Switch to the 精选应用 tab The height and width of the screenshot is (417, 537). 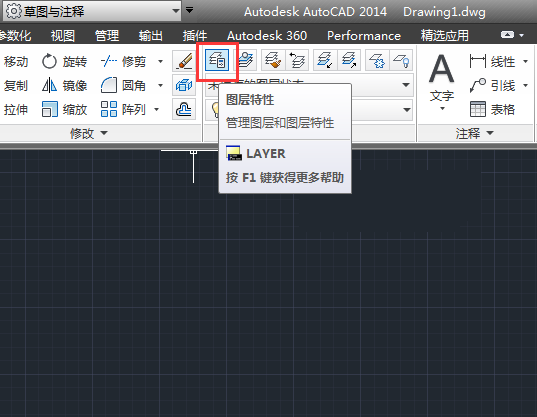tap(445, 36)
